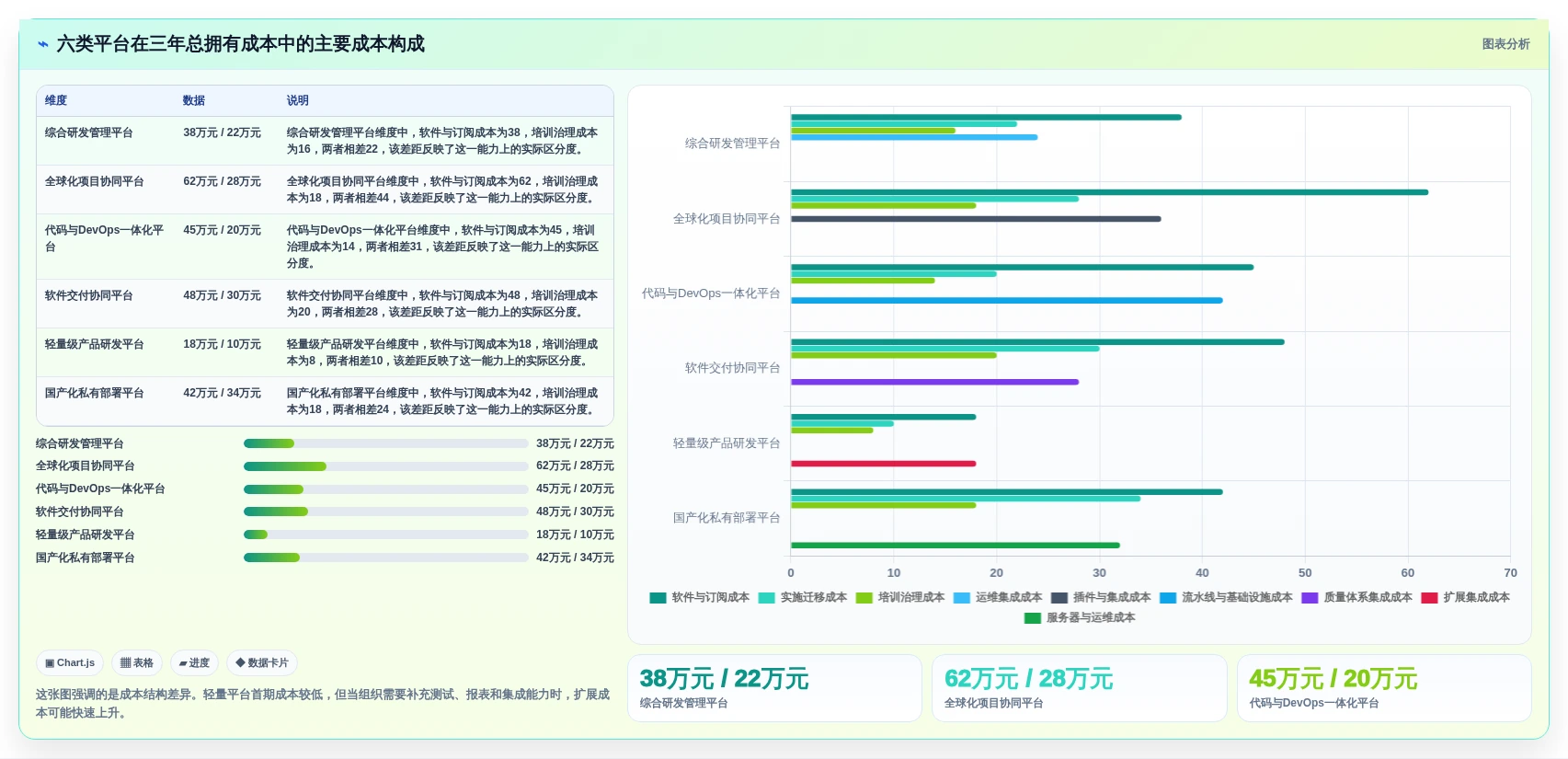Open the 62万元 / 28万元 data card
Screen dimensions: 1568x759
click(1079, 688)
